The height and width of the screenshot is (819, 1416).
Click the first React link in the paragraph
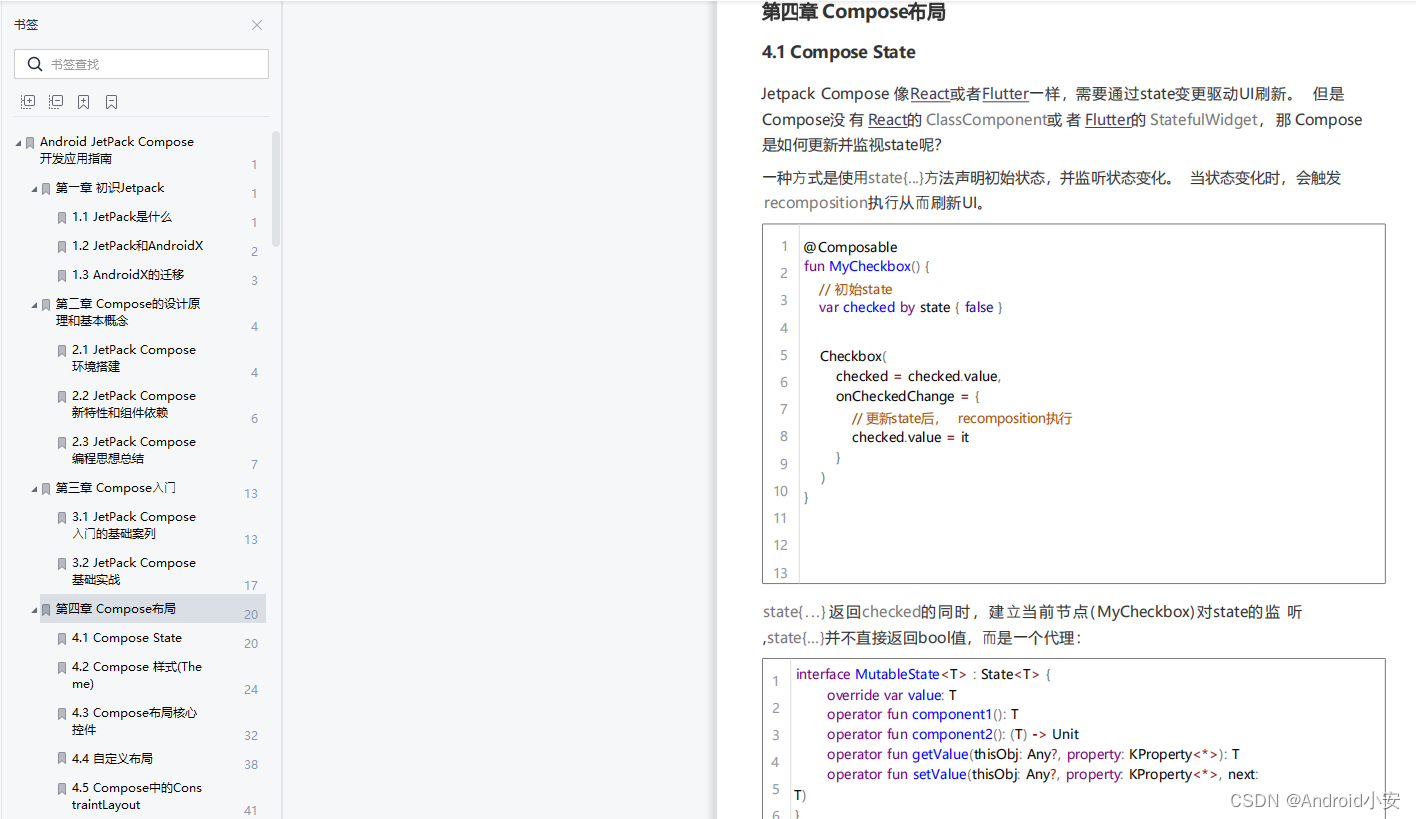coord(929,94)
